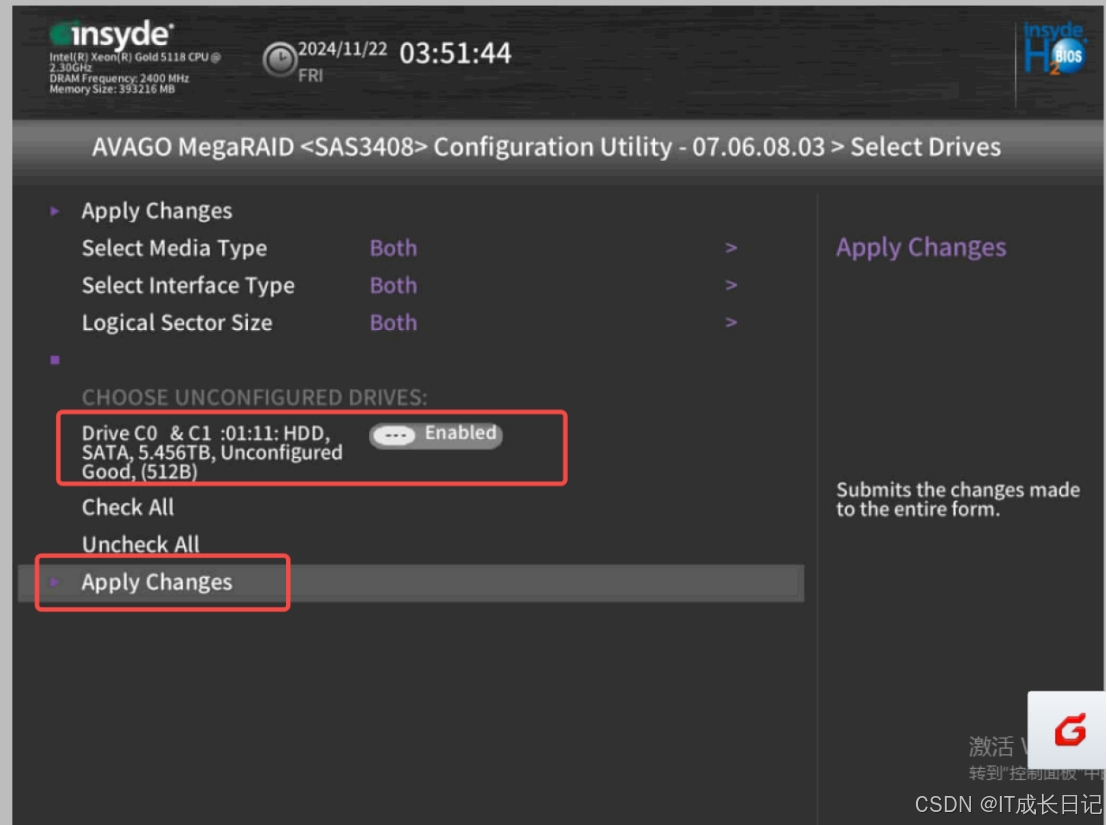Viewport: 1107px width, 825px height.
Task: Click the clock icon beside the date
Action: 279,59
